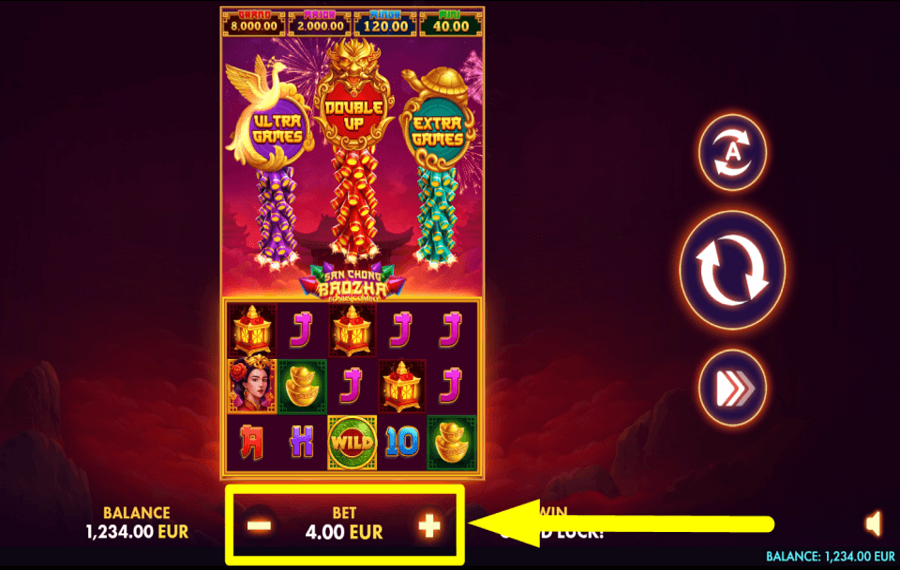Spin the reels with large spin button
This screenshot has width=900, height=570.
[732, 270]
